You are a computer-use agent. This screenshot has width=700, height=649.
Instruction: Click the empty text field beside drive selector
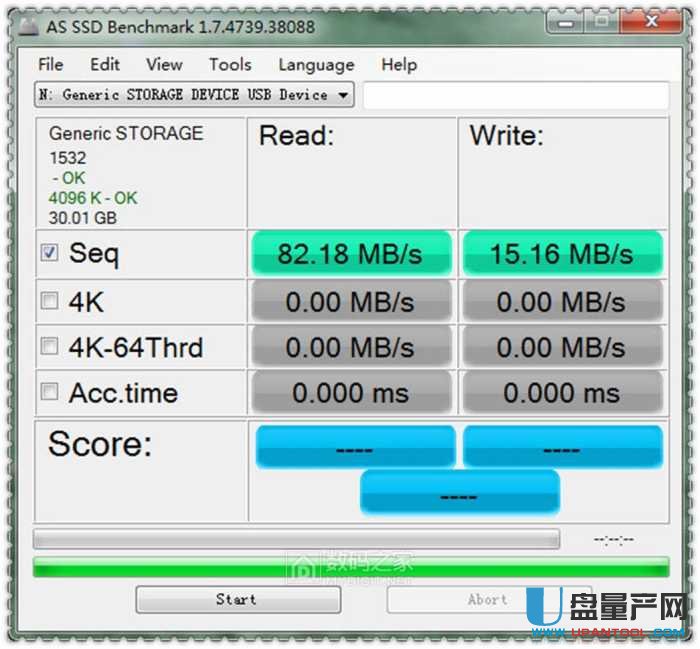[516, 95]
